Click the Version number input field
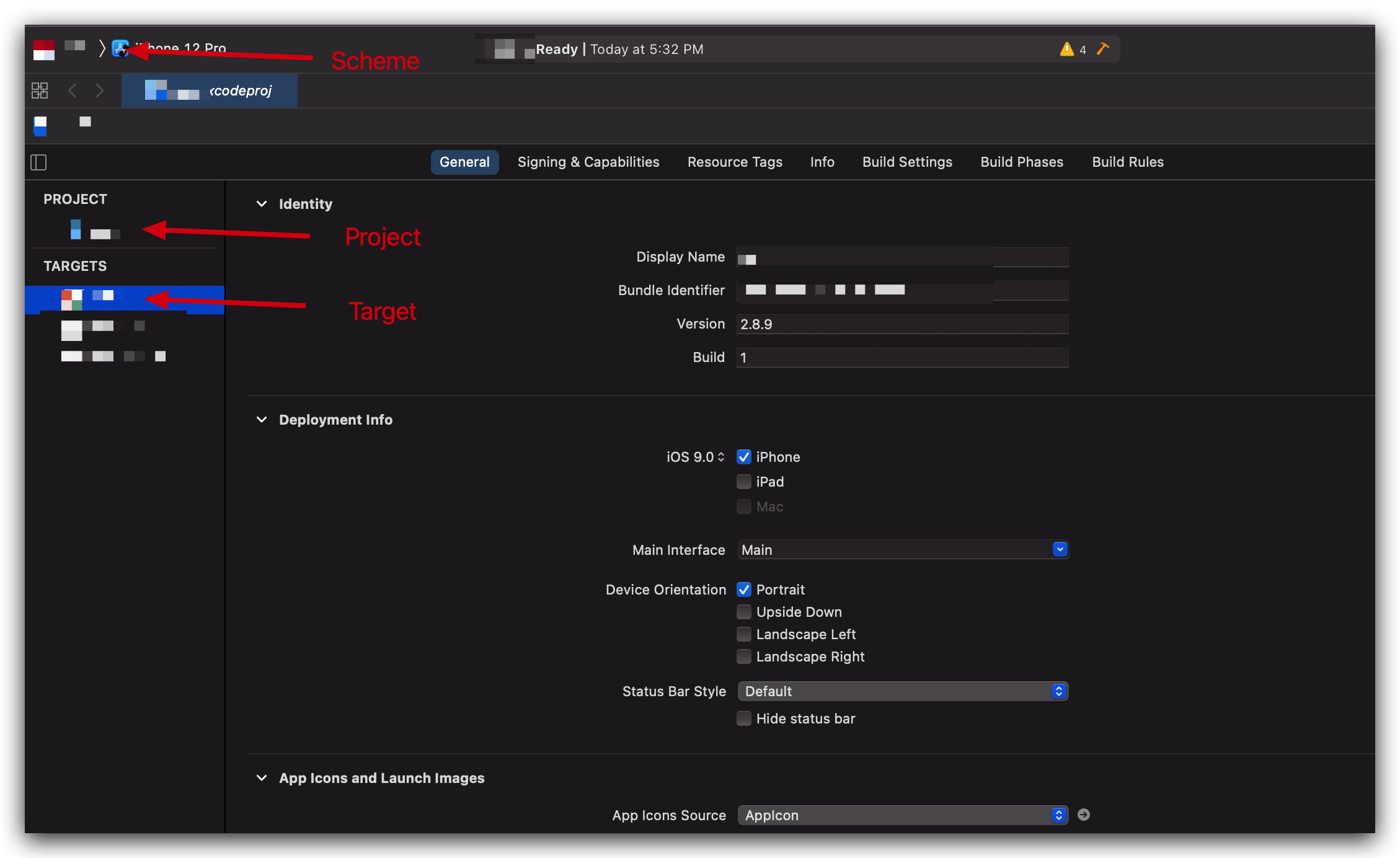The width and height of the screenshot is (1400, 858). click(x=900, y=324)
